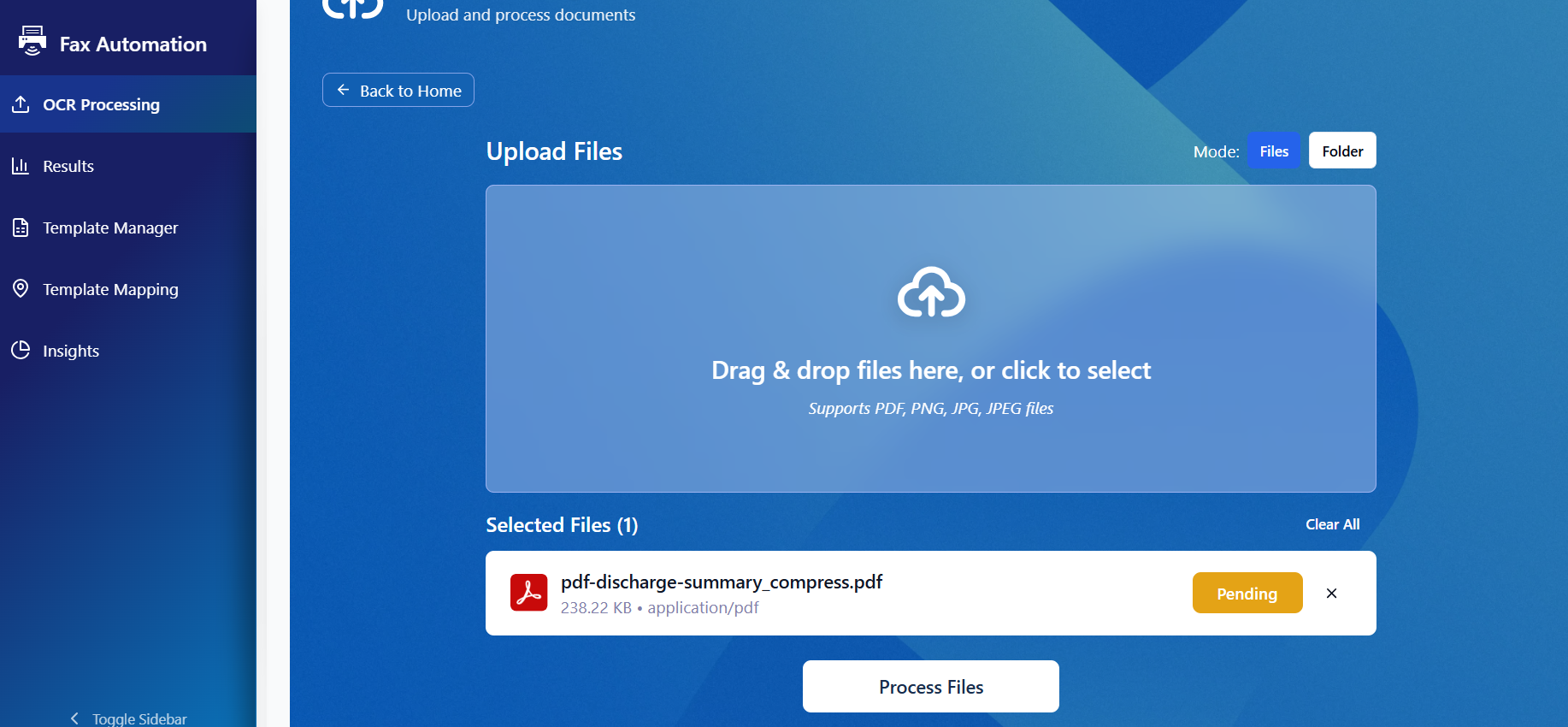Click the Template Mapping pin icon

tap(21, 288)
